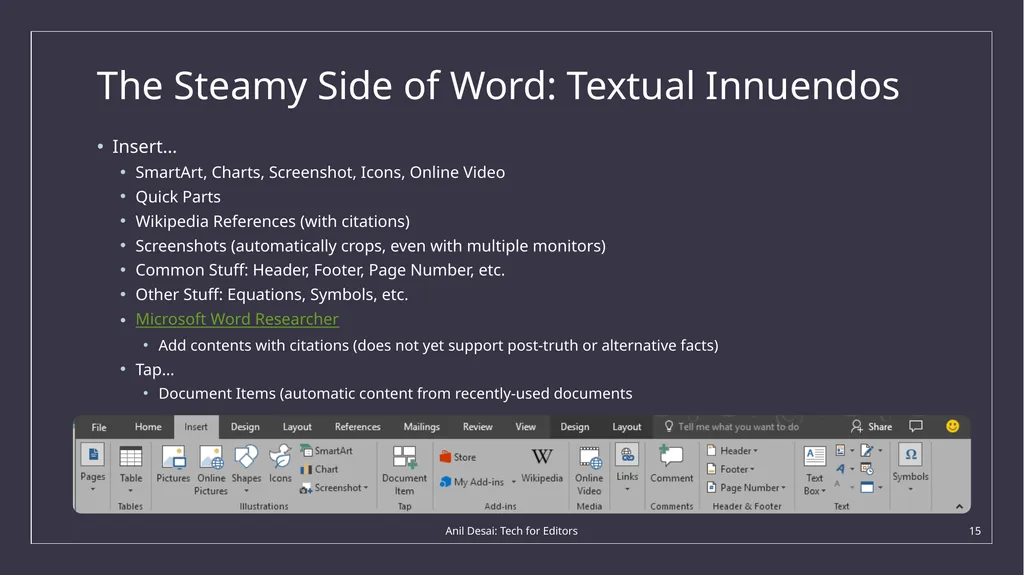
Task: Select the Shapes icon
Action: click(x=246, y=456)
